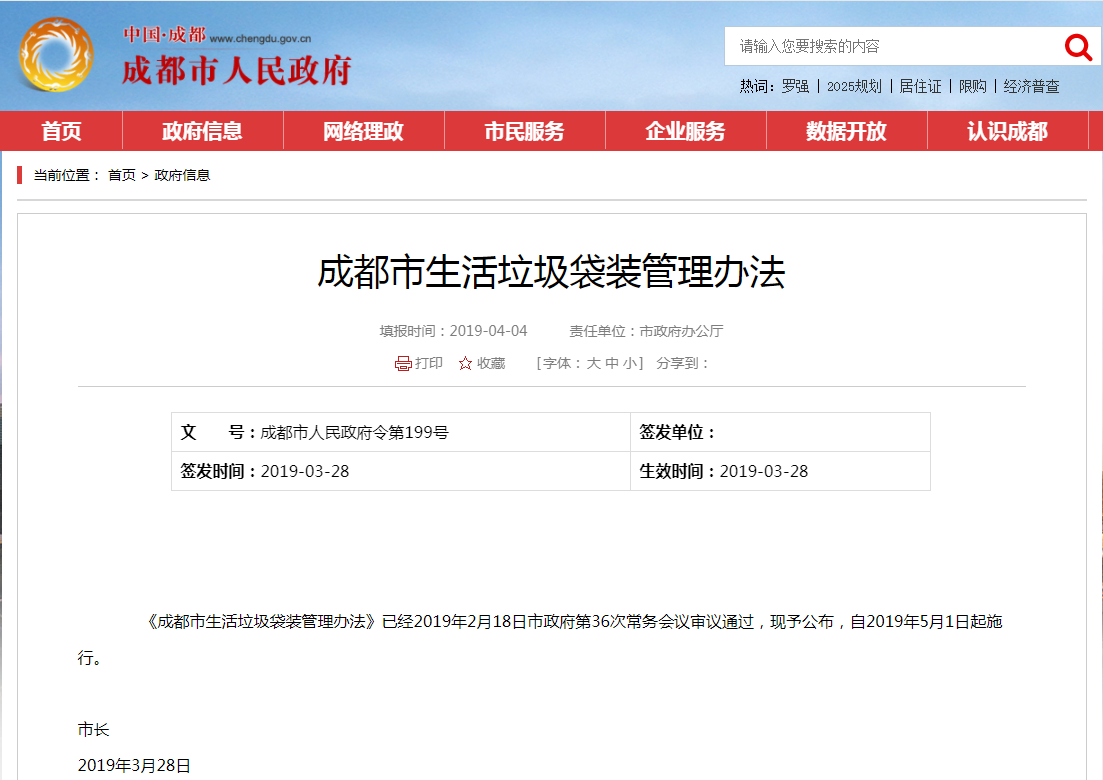Click the Chengdu government emblem logo
The image size is (1103, 780).
tap(56, 55)
